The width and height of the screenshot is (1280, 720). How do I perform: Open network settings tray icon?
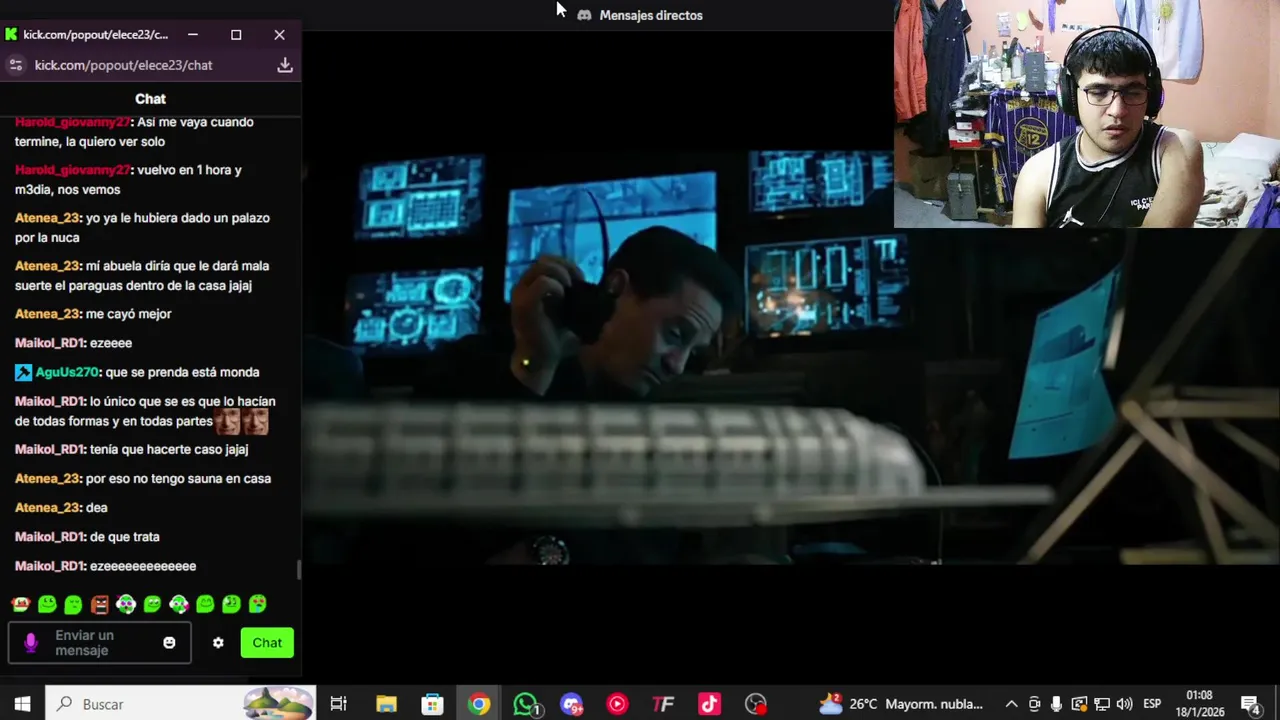[1101, 704]
